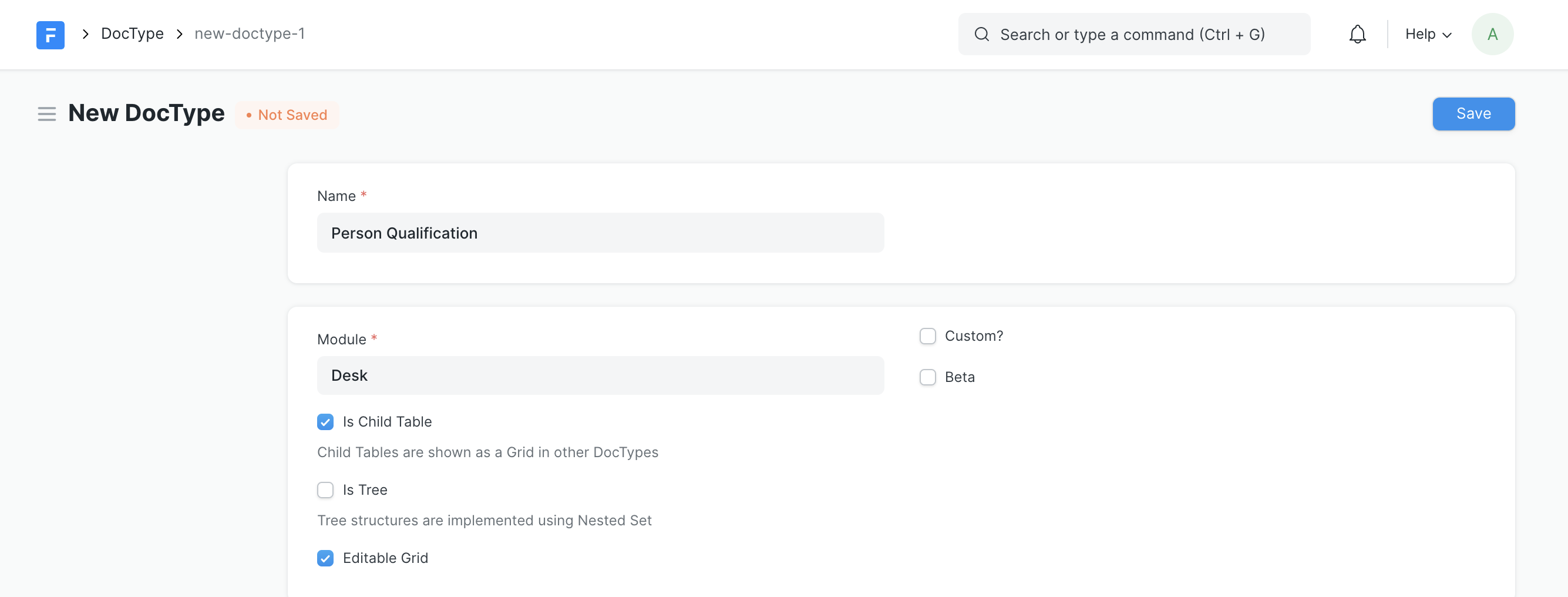This screenshot has width=1568, height=597.
Task: Click the search magnifier icon
Action: point(981,35)
